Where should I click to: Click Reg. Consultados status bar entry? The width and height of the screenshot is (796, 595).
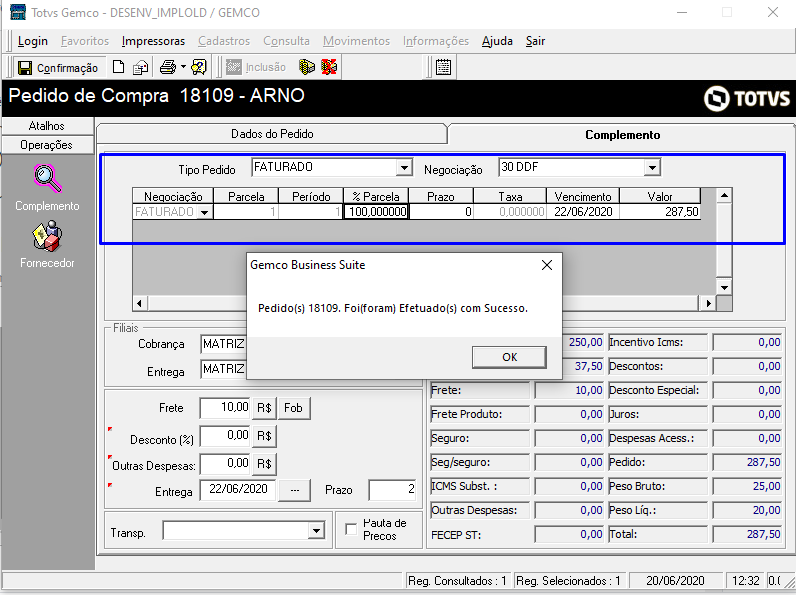(457, 581)
